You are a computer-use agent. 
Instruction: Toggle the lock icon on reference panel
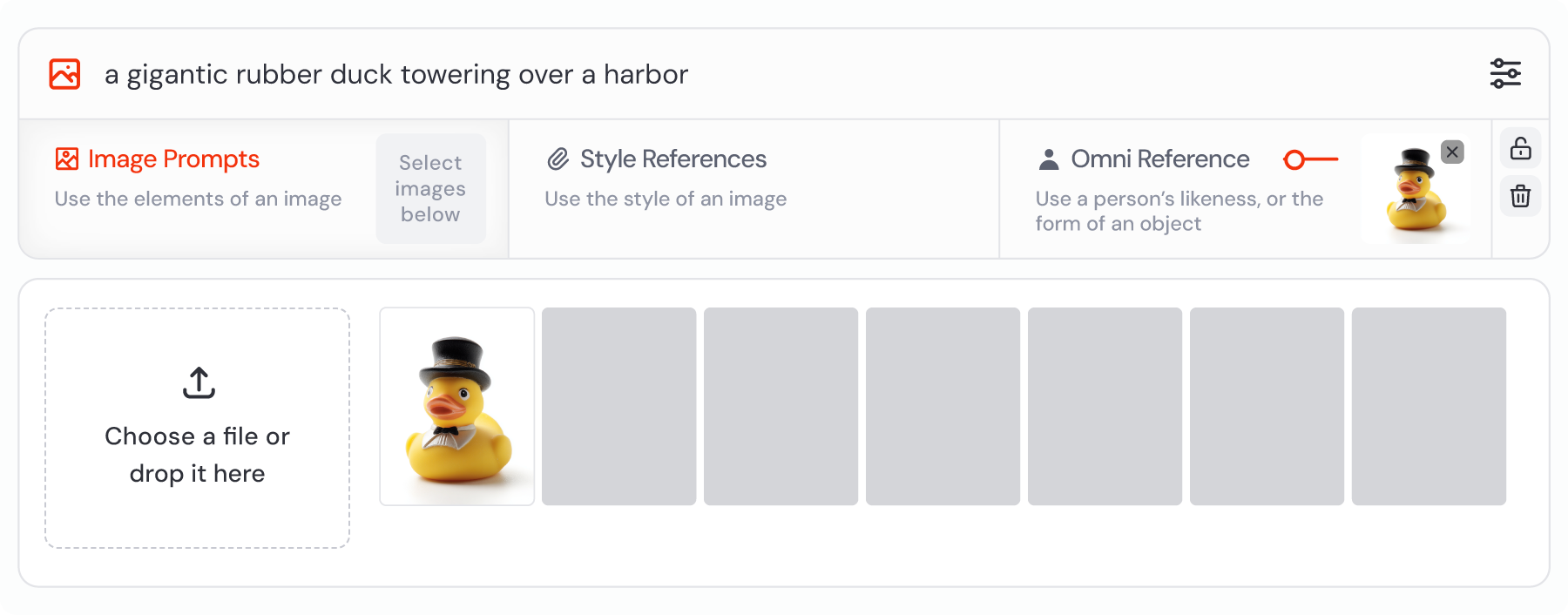[x=1520, y=148]
